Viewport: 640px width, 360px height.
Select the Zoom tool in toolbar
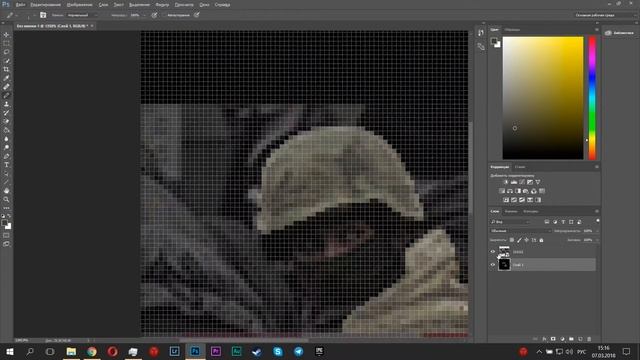(x=6, y=200)
